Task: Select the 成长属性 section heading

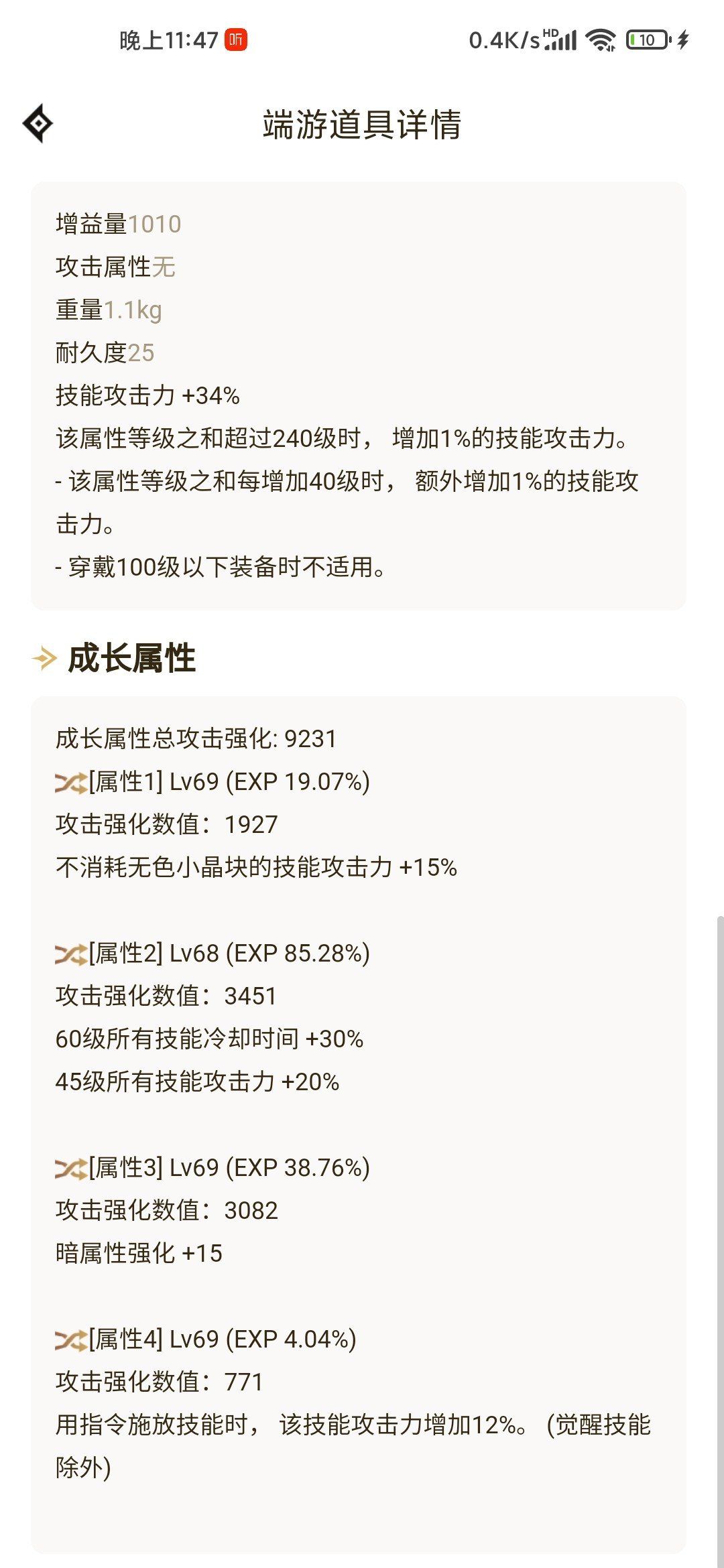Action: tap(132, 658)
